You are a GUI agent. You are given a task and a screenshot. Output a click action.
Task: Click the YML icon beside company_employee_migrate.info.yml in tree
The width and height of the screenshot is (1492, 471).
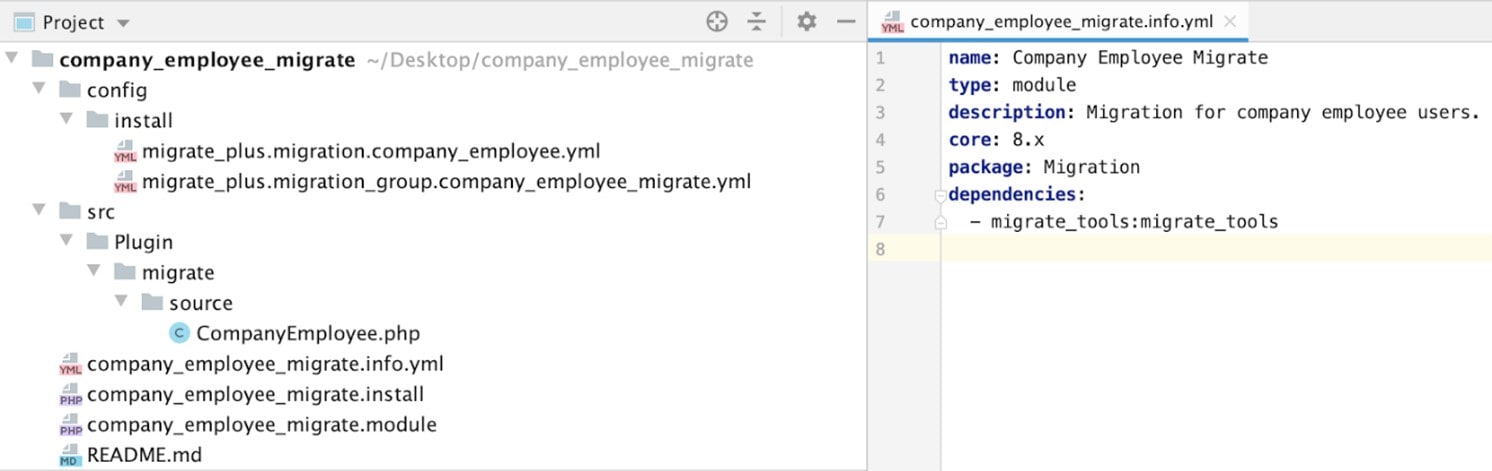[x=71, y=364]
